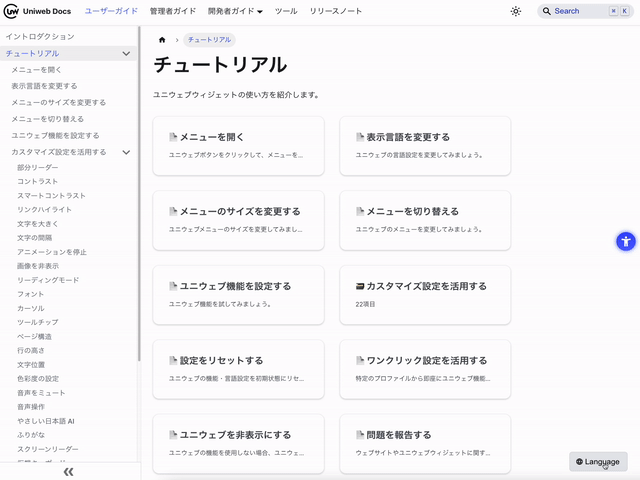This screenshot has width=640, height=480.
Task: Toggle the light/dark theme sun icon
Action: 516,11
